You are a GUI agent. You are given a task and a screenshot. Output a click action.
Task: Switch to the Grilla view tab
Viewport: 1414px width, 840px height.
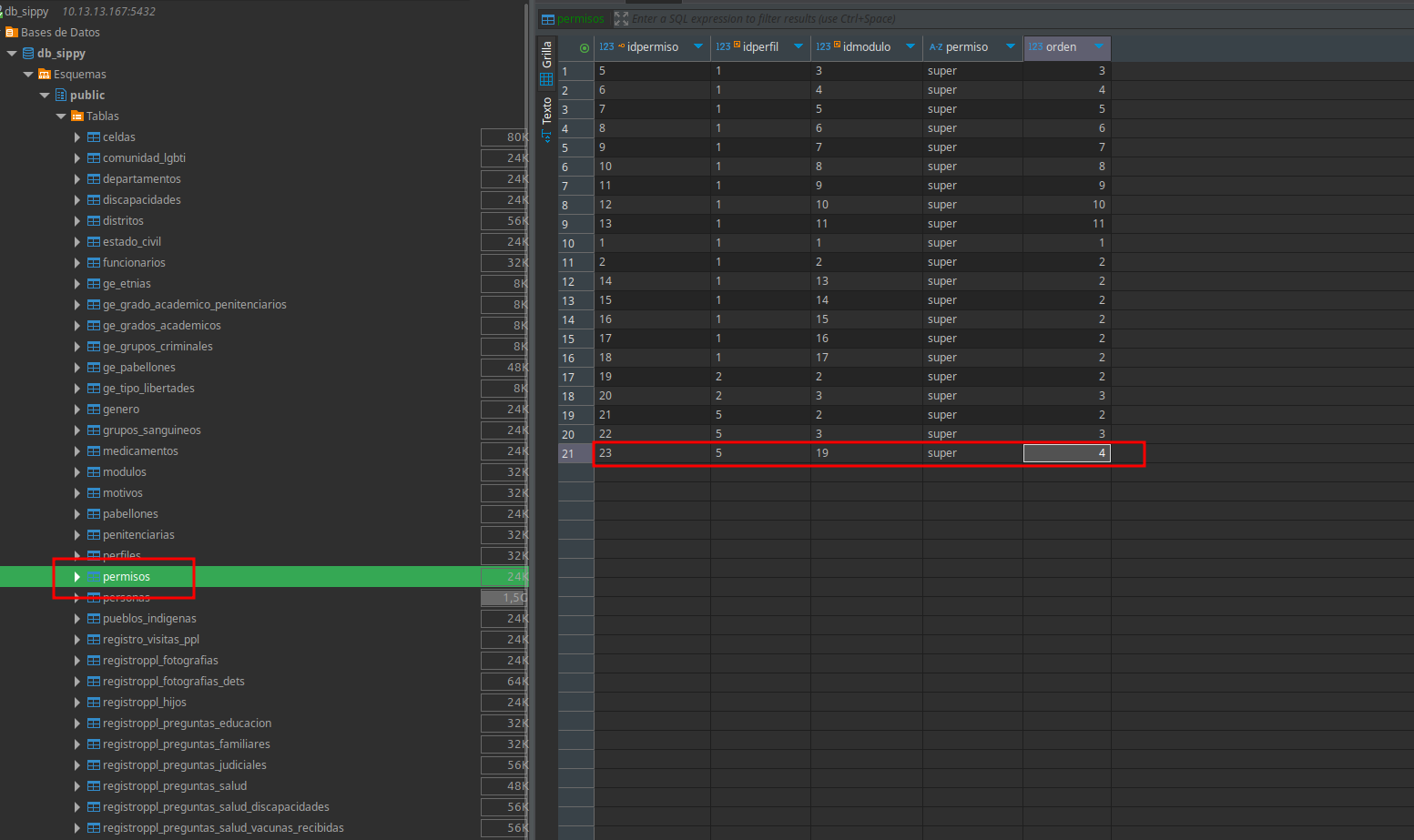point(546,55)
